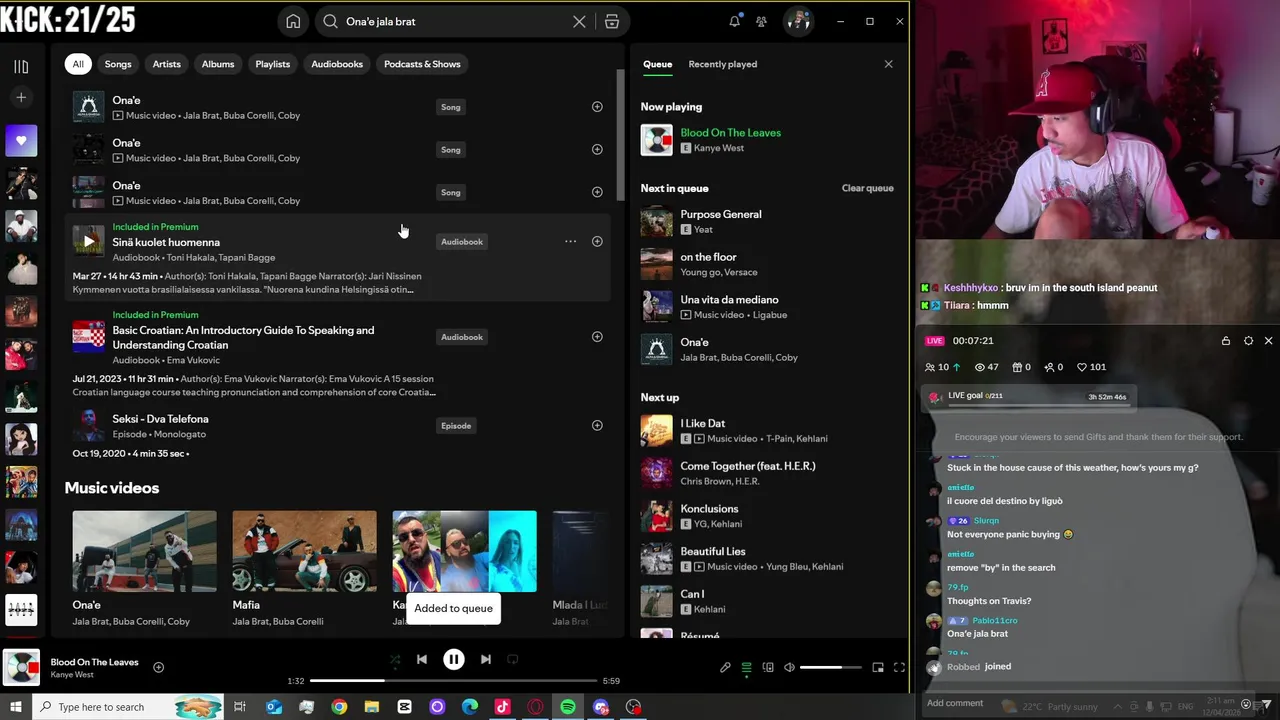1280x720 pixels.
Task: Skip to the previous track
Action: [422, 660]
